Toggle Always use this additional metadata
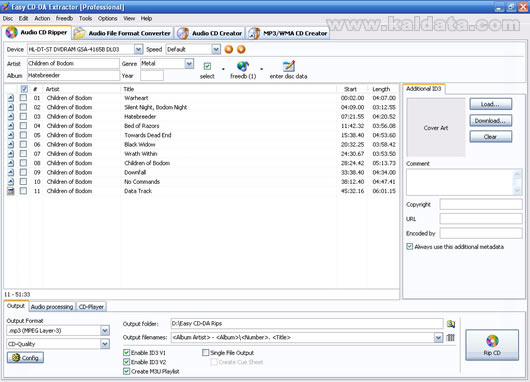This screenshot has width=530, height=382. click(x=410, y=246)
